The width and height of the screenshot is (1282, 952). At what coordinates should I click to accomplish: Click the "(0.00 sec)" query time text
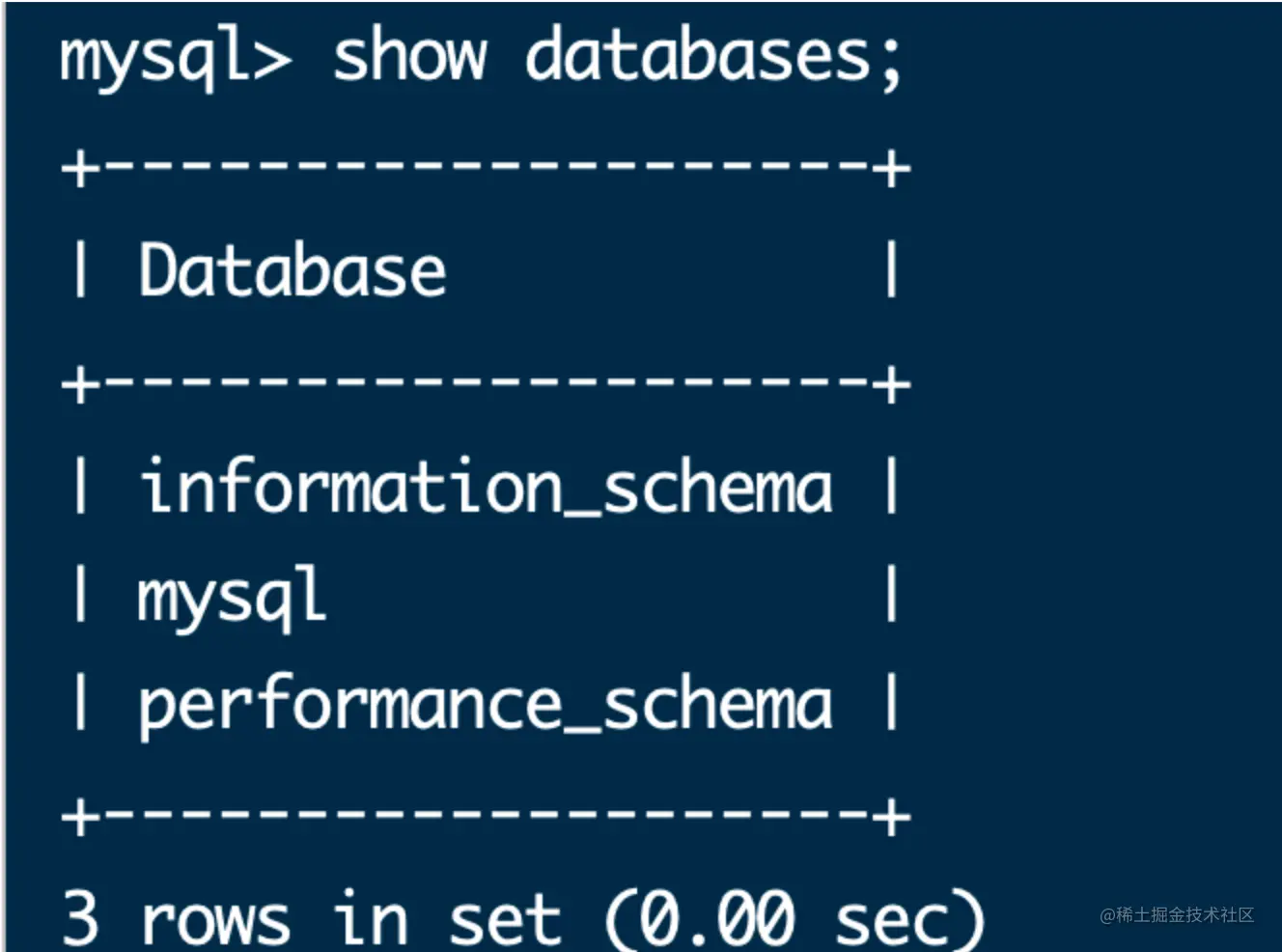[x=794, y=917]
